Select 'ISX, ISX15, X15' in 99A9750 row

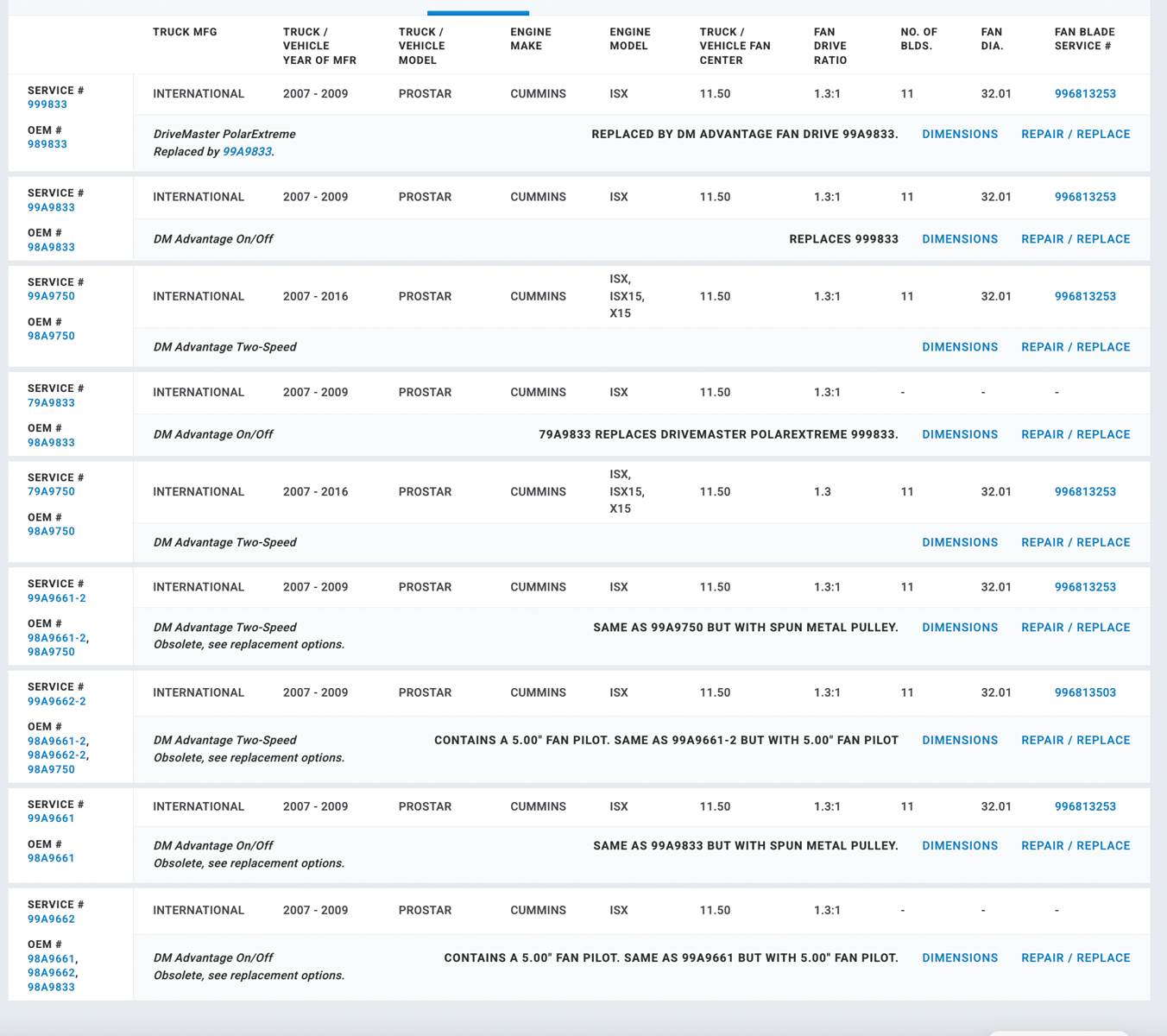tap(627, 296)
